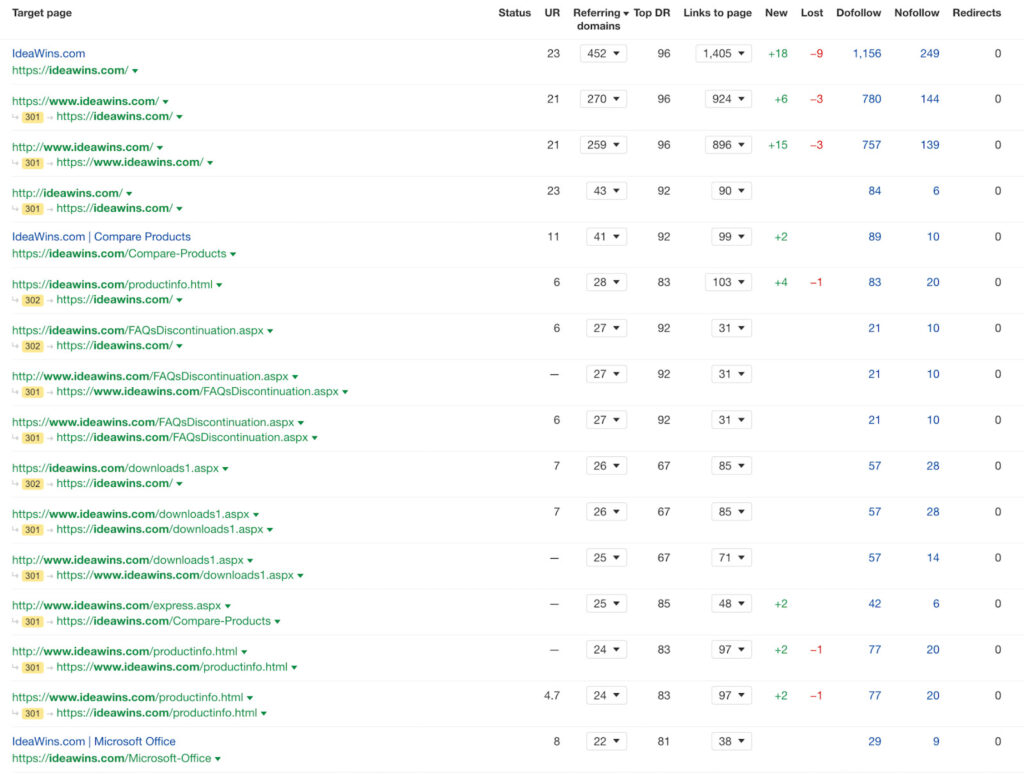Click the +4 new links value
Screen dimensions: 1024x775
(780, 282)
